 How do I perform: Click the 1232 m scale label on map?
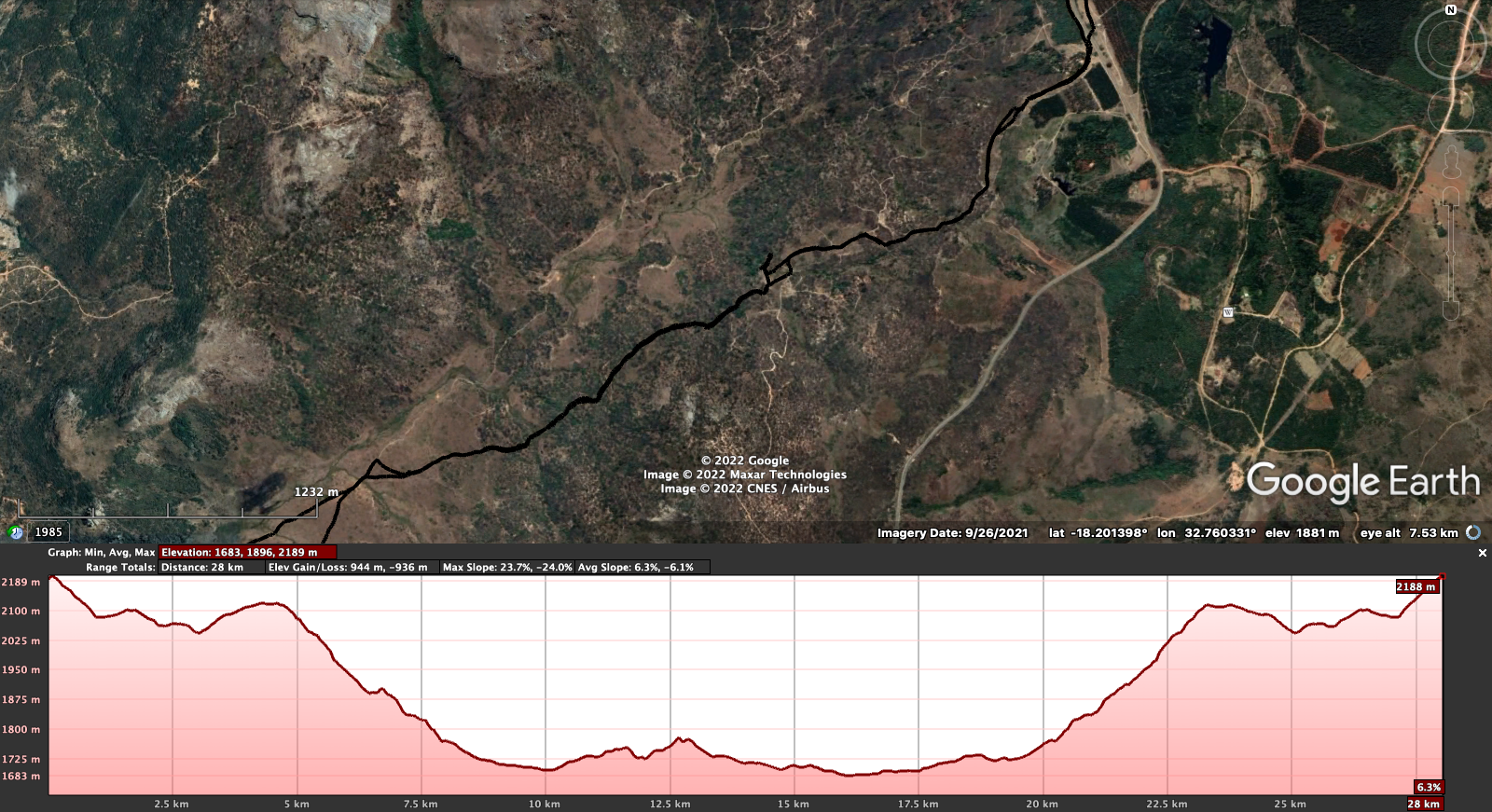click(316, 491)
